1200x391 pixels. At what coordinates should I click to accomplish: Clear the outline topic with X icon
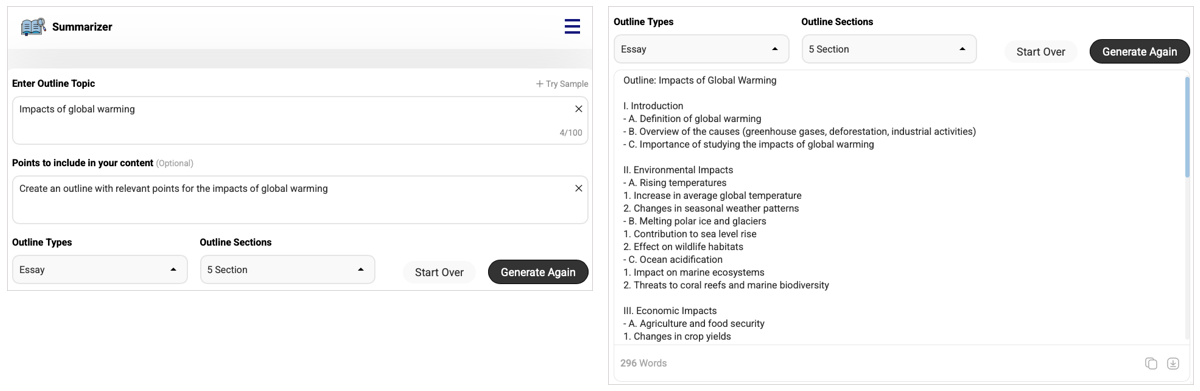(578, 109)
